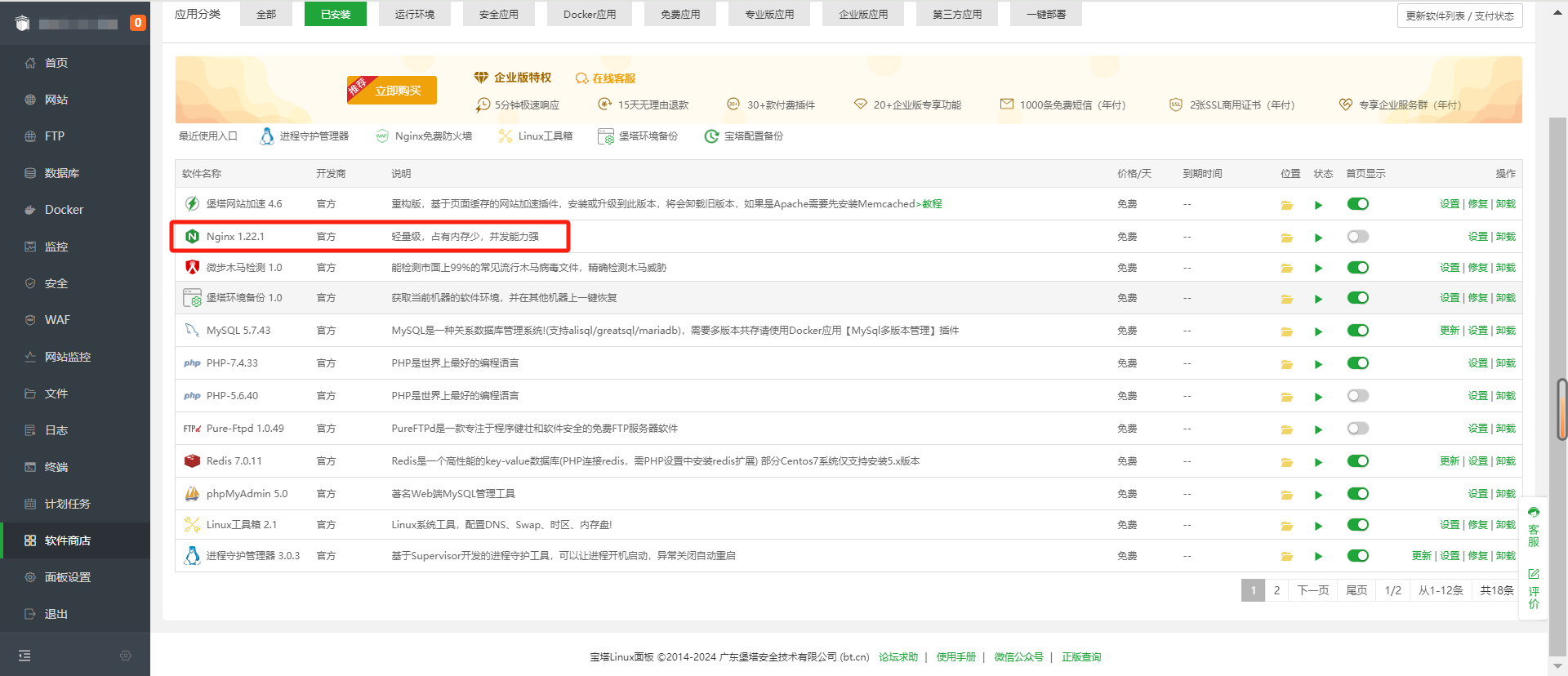Screen dimensions: 1568x676
Task: Toggle homepage display for phpMyAdmin 5.0
Action: coord(1358,494)
